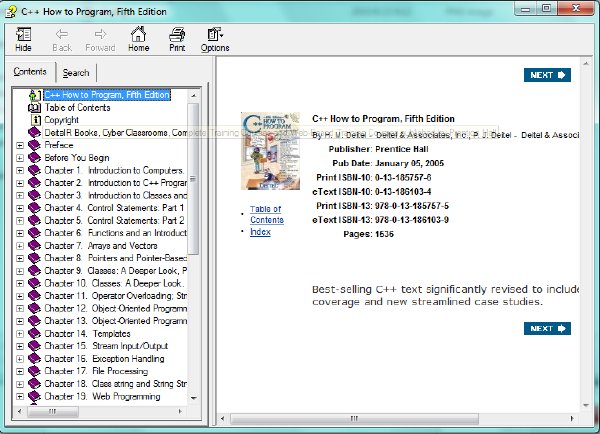Click the root icon of C++ How to Program

pyautogui.click(x=34, y=95)
